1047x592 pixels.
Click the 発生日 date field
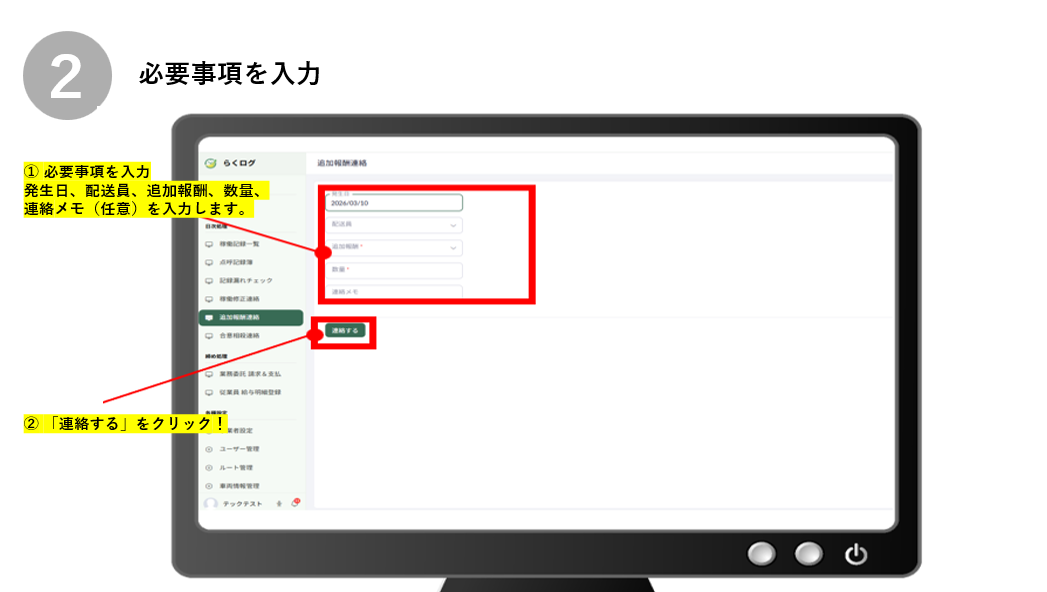pyautogui.click(x=394, y=203)
